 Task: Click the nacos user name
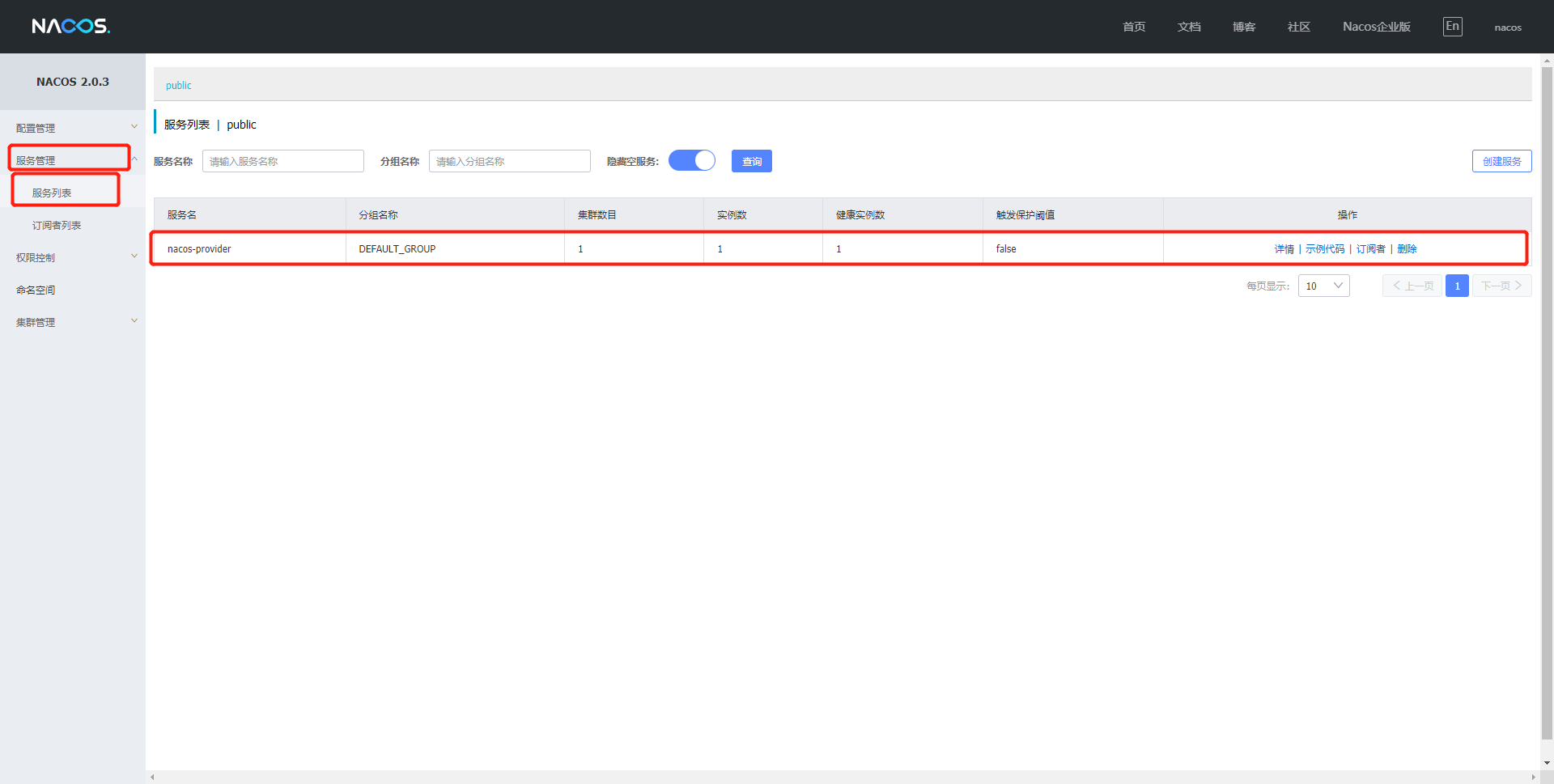point(1508,28)
